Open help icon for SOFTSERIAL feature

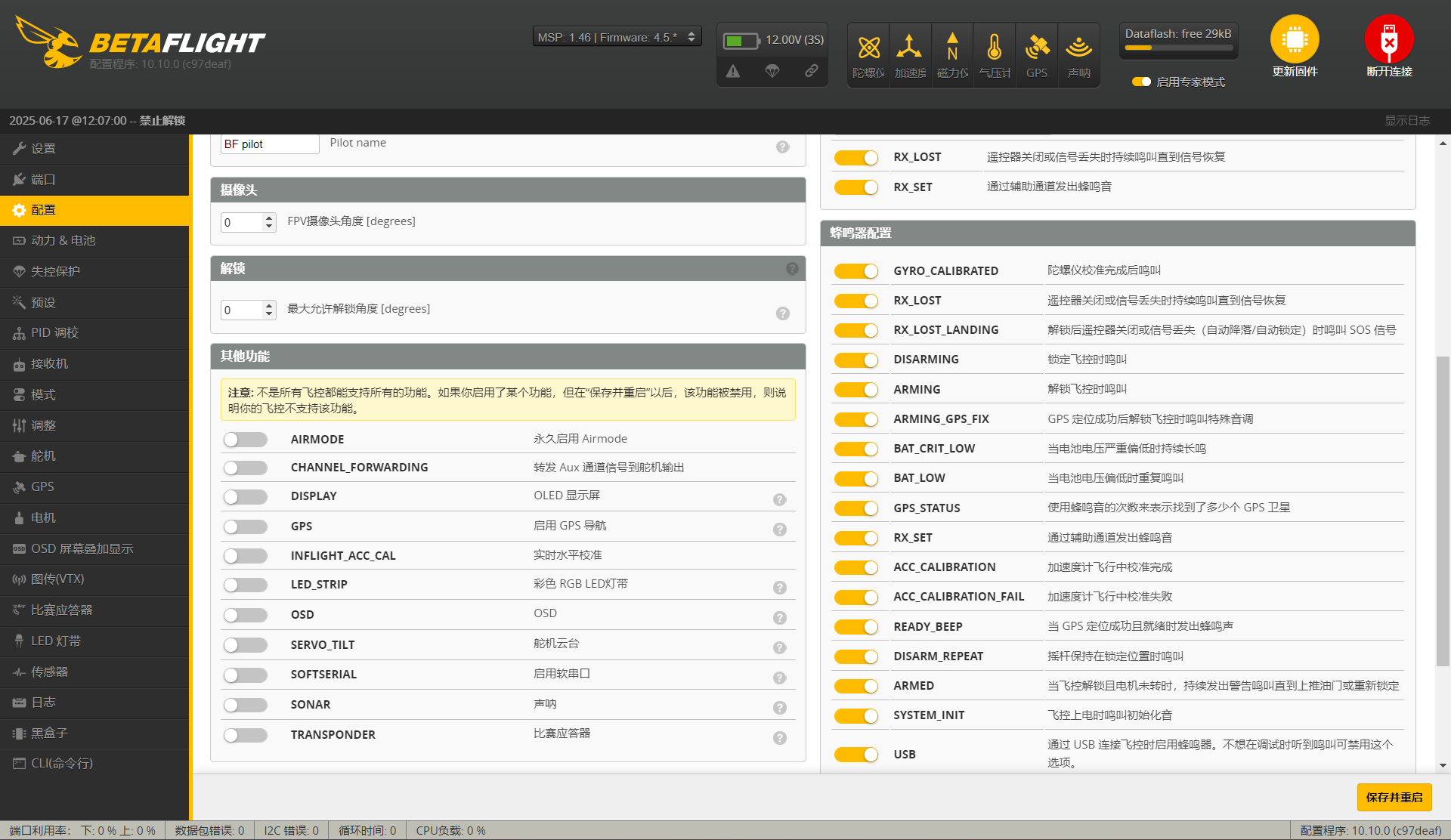(x=780, y=678)
